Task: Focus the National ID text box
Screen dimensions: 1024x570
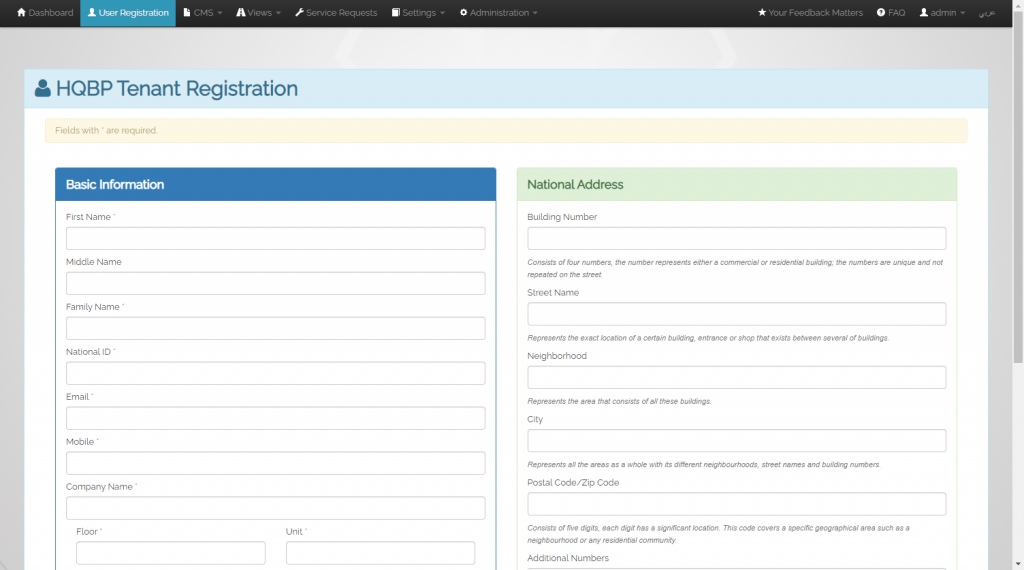Action: click(x=275, y=373)
